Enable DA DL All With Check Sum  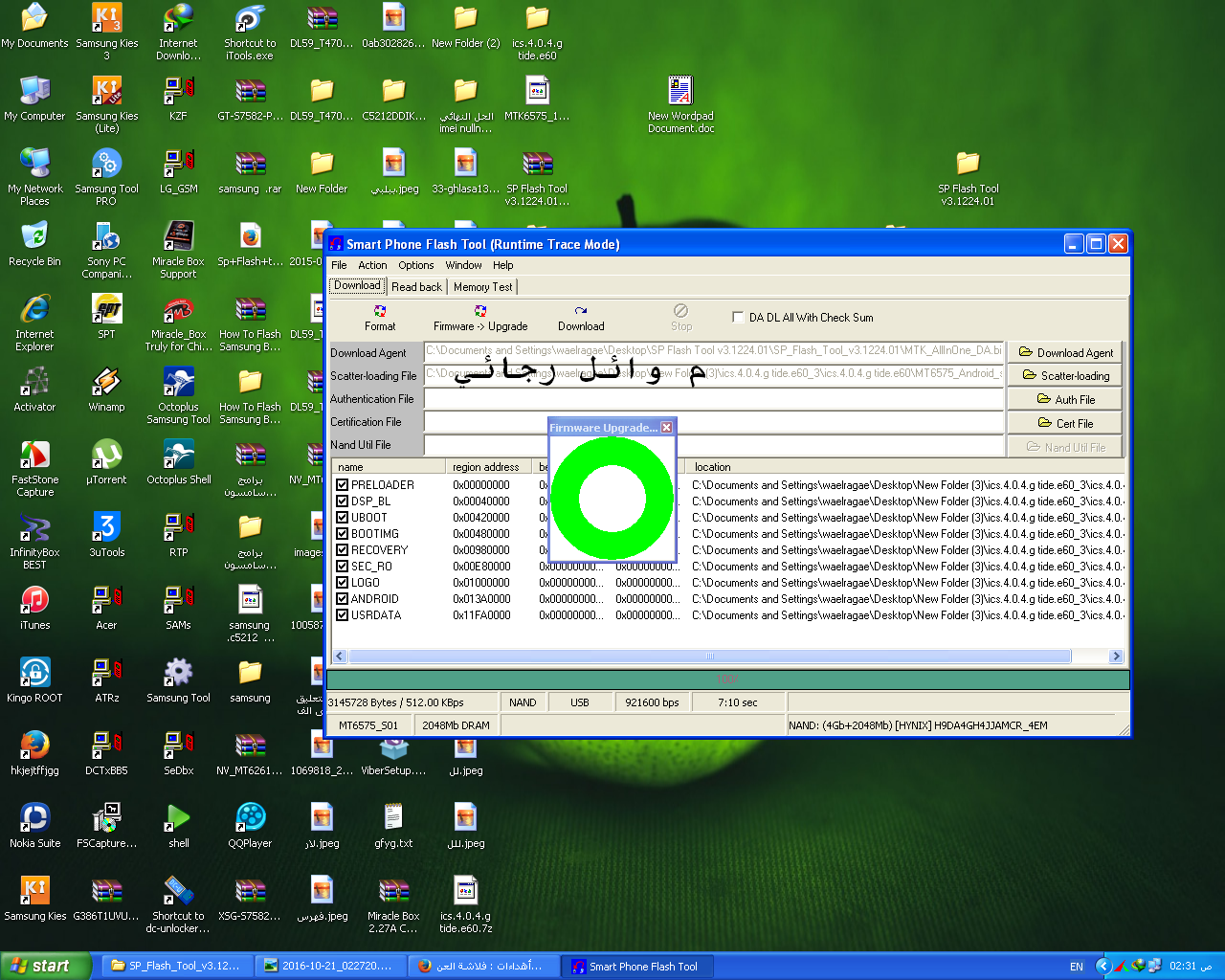(738, 317)
